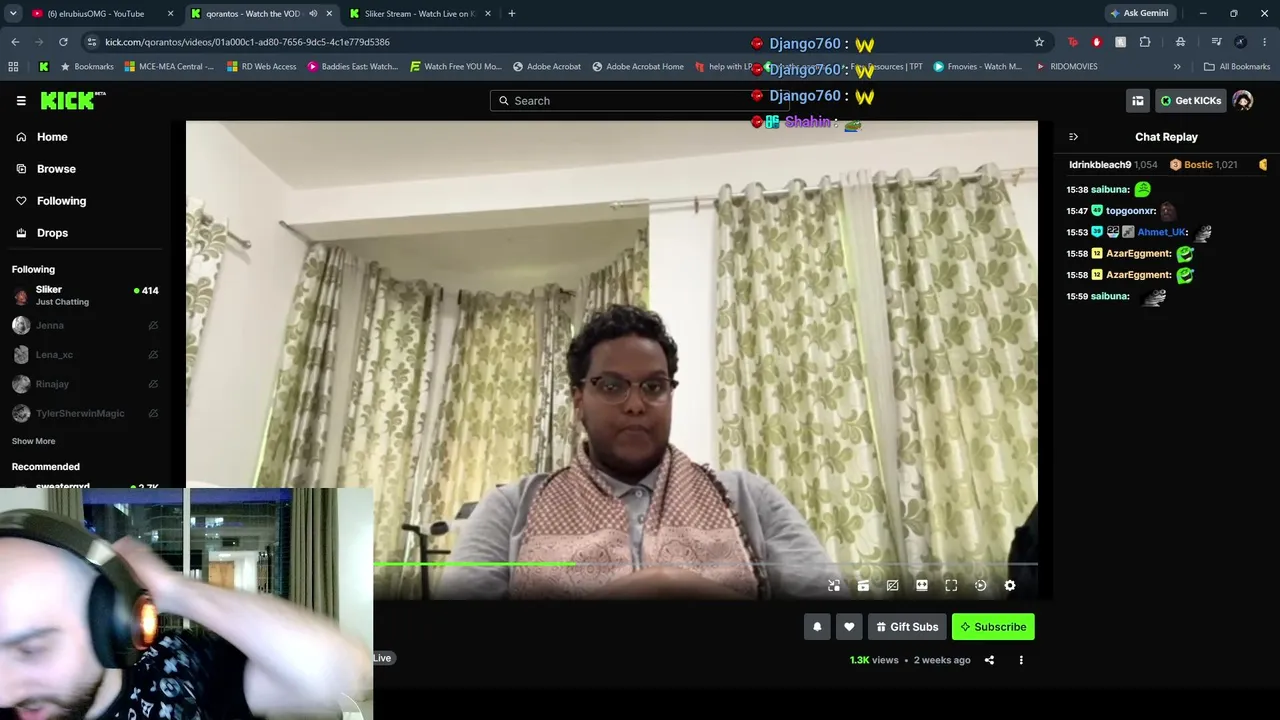Open the Kick dashboard panel icon
Screen dimensions: 1280x720
click(x=1138, y=101)
